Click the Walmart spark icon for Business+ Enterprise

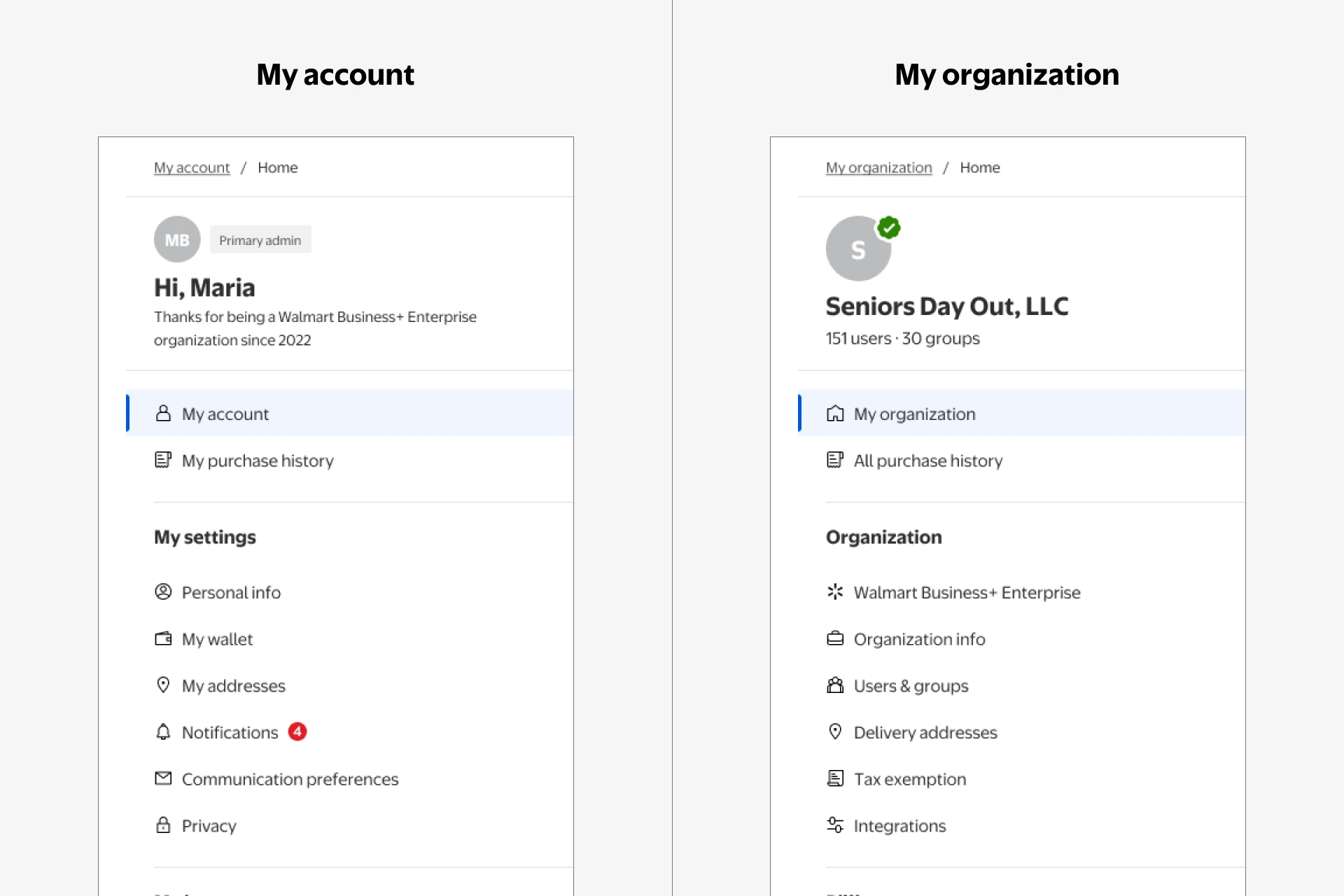pos(835,592)
